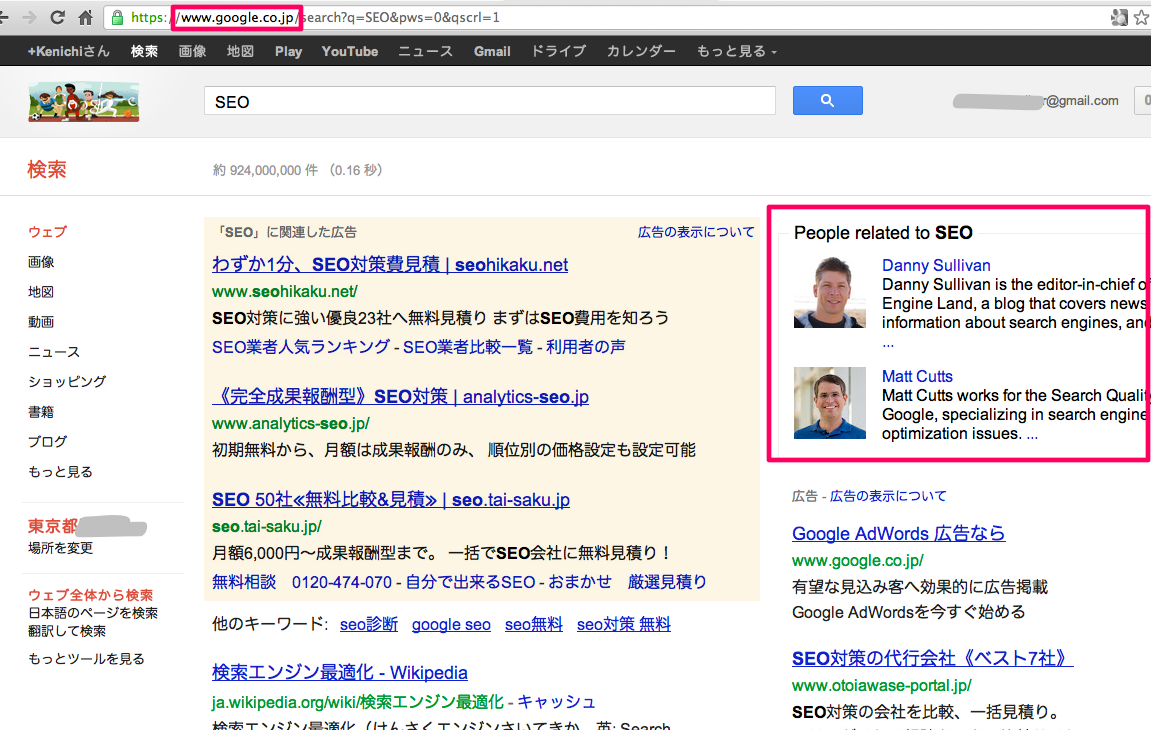Select 書籍 in the left sidebar
Screen dimensions: 1151x730
pyautogui.click(x=41, y=412)
